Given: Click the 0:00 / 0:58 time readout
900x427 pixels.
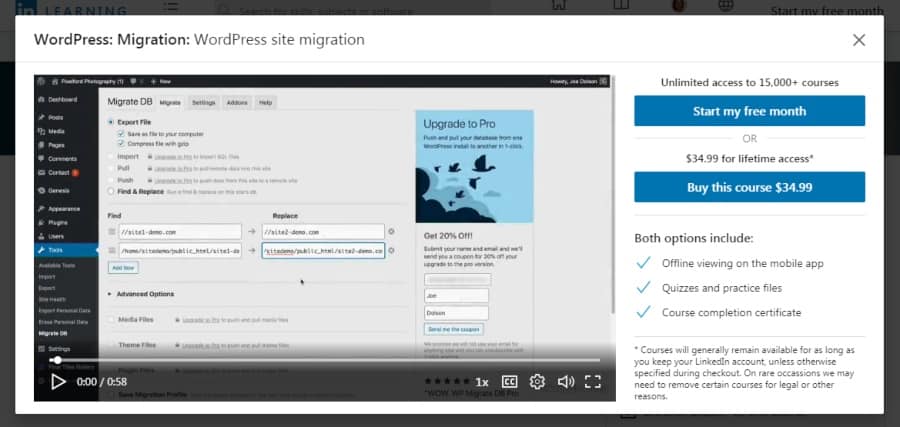Looking at the screenshot, I should coord(102,382).
